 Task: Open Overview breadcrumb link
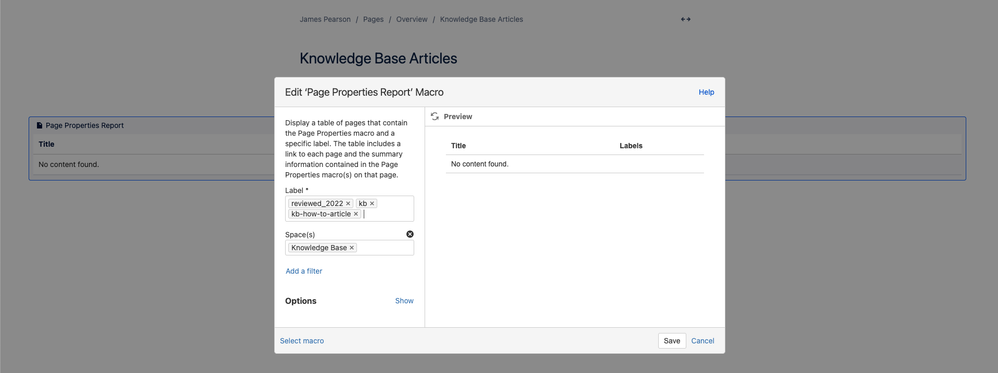412,19
